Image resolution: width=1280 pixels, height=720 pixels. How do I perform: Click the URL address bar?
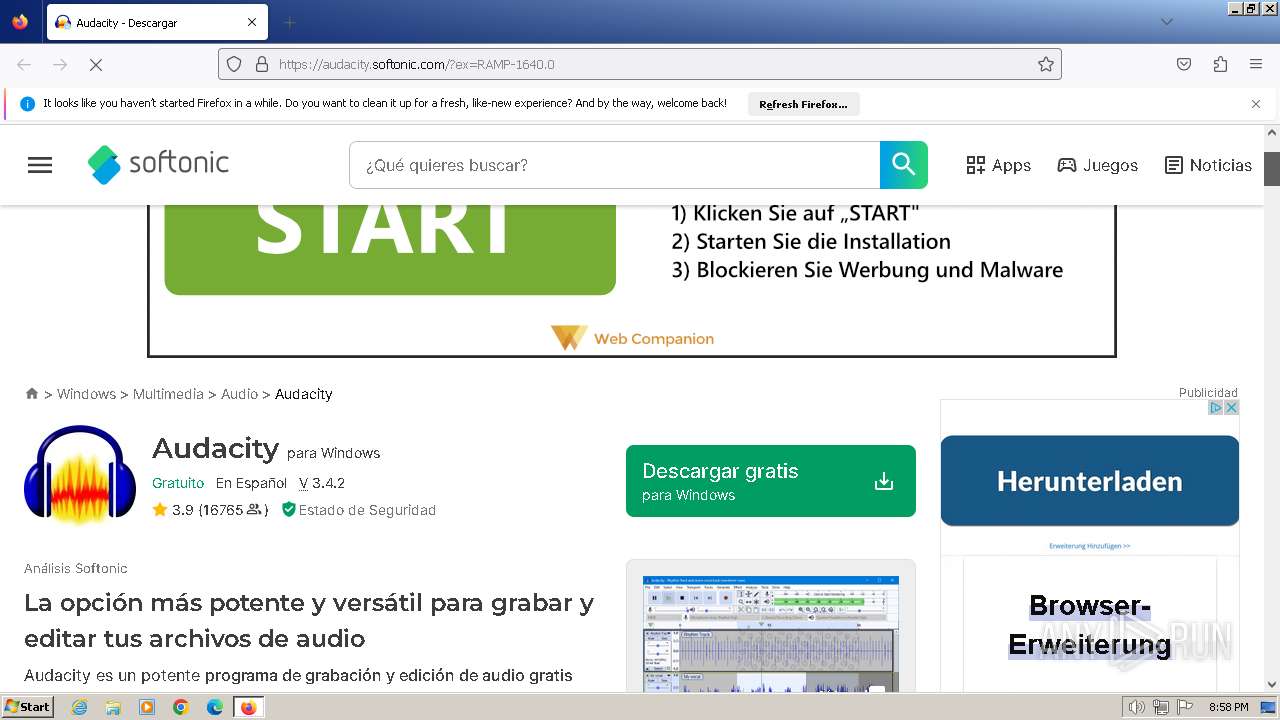click(x=640, y=64)
